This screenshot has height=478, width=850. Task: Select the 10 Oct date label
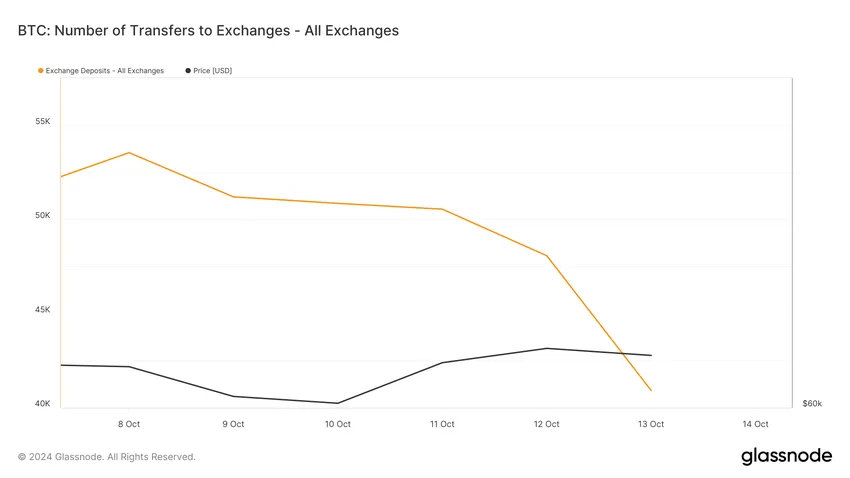(x=338, y=424)
